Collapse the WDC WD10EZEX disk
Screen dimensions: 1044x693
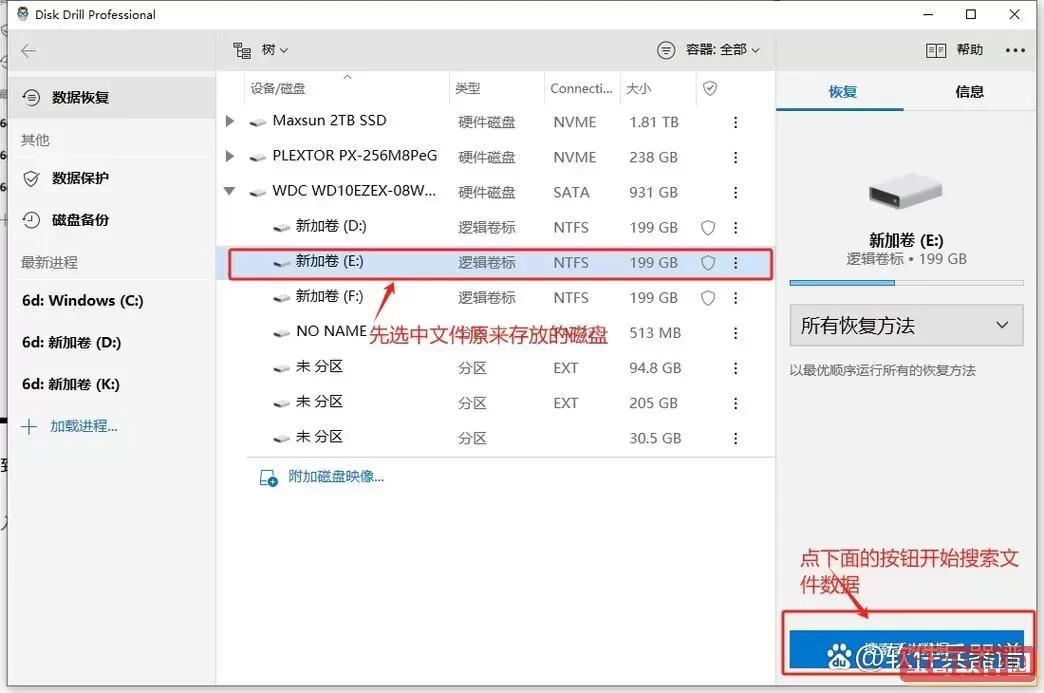(x=230, y=191)
